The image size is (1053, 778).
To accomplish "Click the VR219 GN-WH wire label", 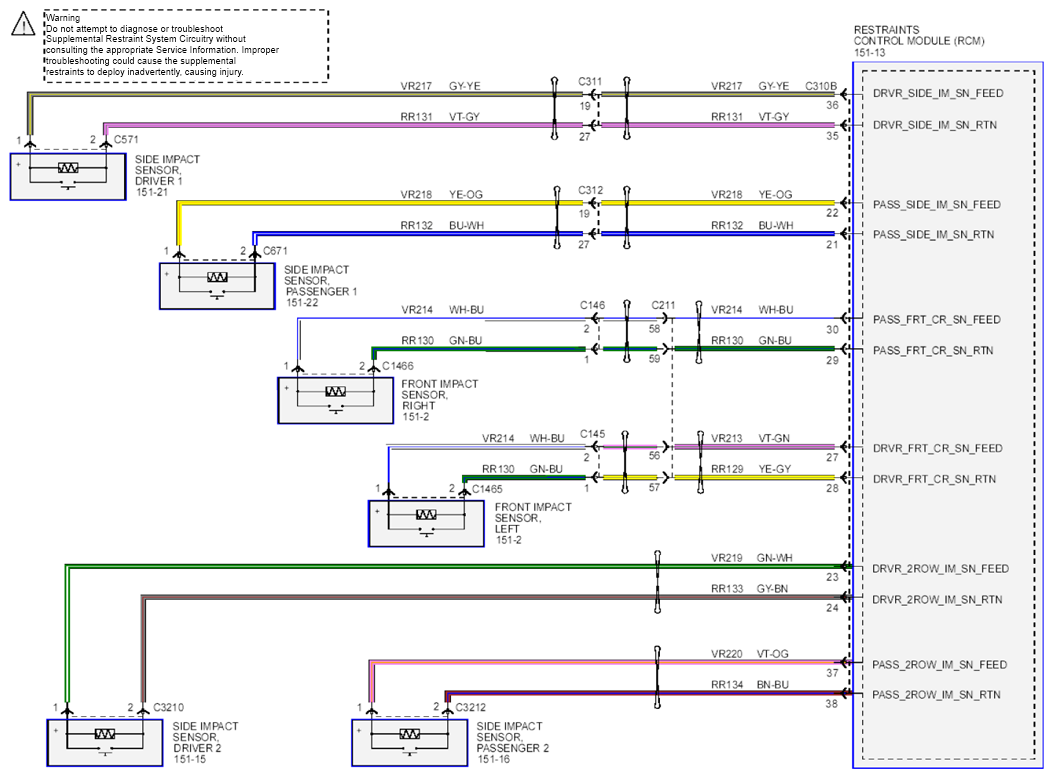I will pos(751,558).
